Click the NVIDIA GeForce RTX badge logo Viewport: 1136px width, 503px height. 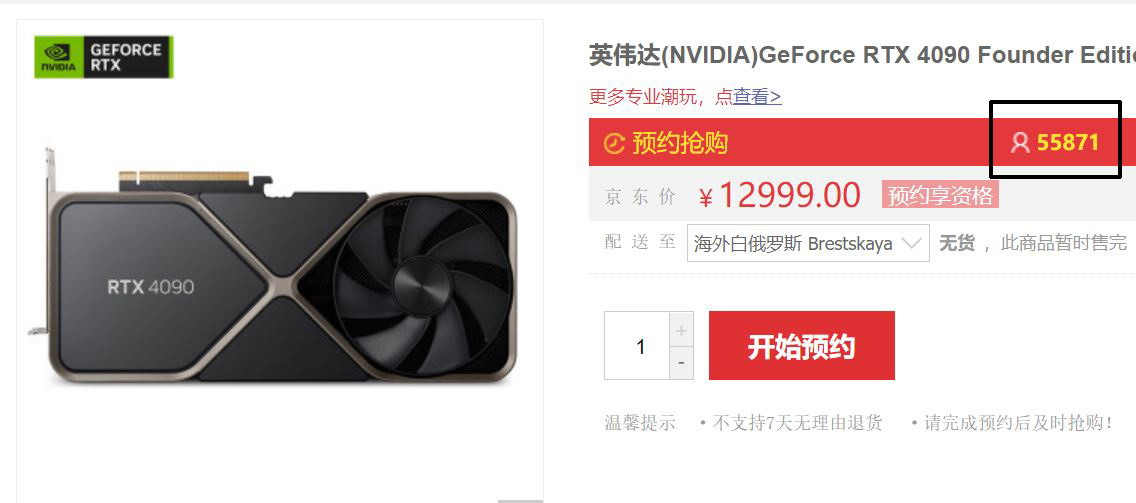coord(104,57)
